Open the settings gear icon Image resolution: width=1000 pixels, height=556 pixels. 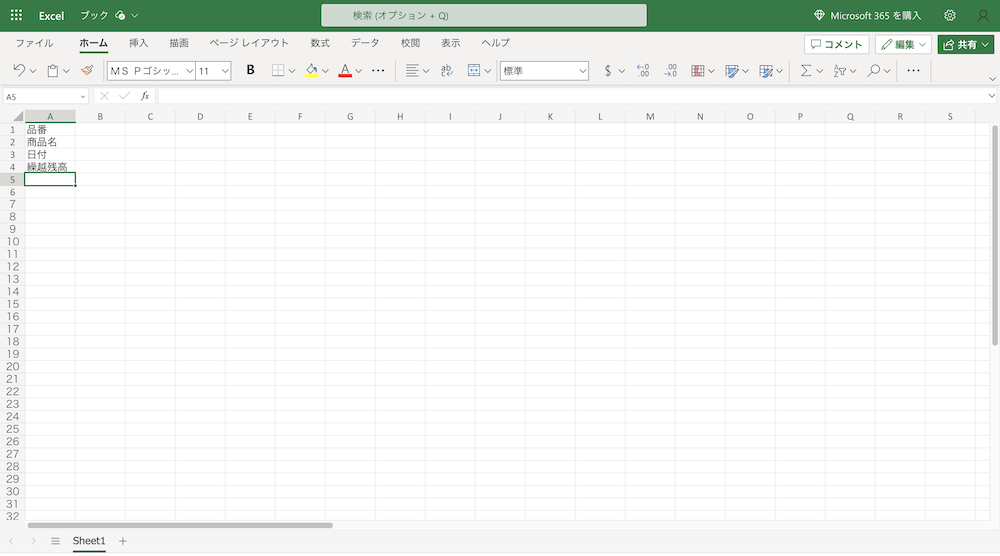coord(950,16)
